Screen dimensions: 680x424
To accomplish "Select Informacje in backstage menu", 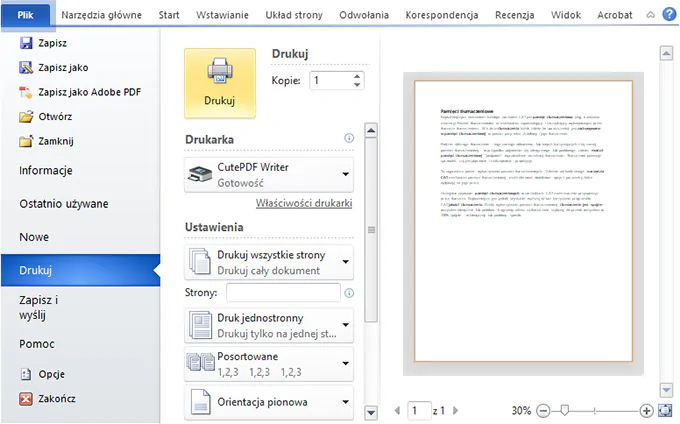I will (46, 170).
